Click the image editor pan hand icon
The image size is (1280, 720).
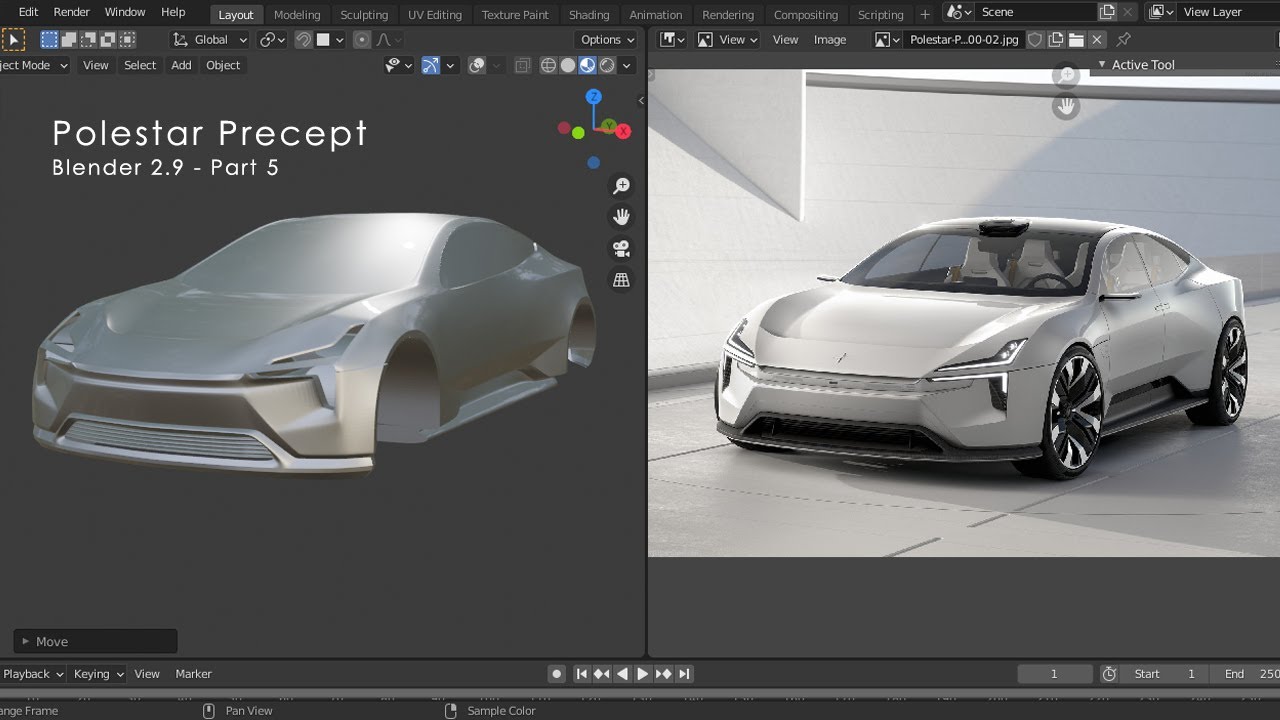click(x=1066, y=106)
